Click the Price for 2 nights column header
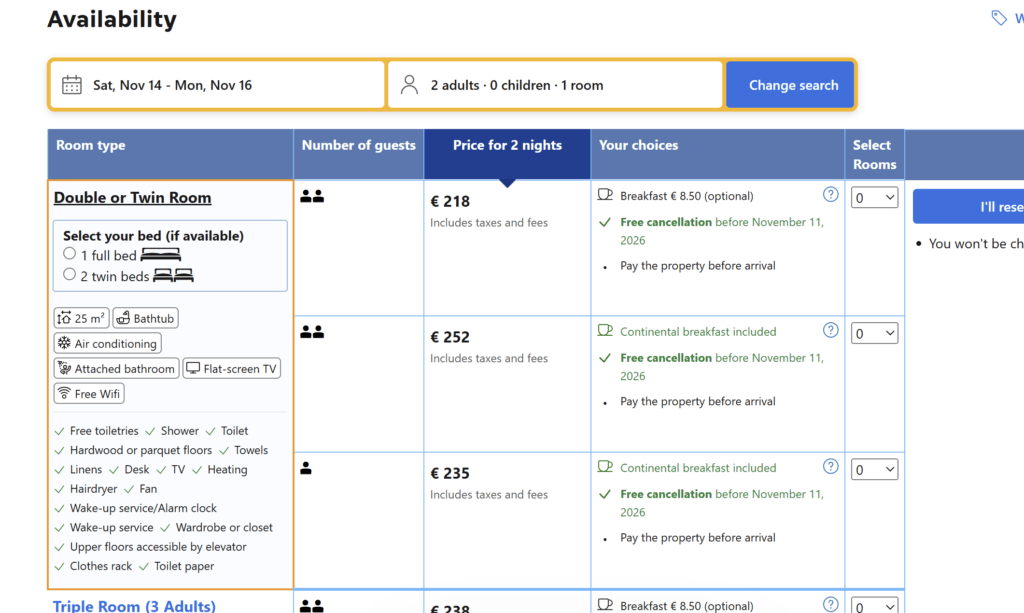This screenshot has width=1024, height=613. point(507,146)
